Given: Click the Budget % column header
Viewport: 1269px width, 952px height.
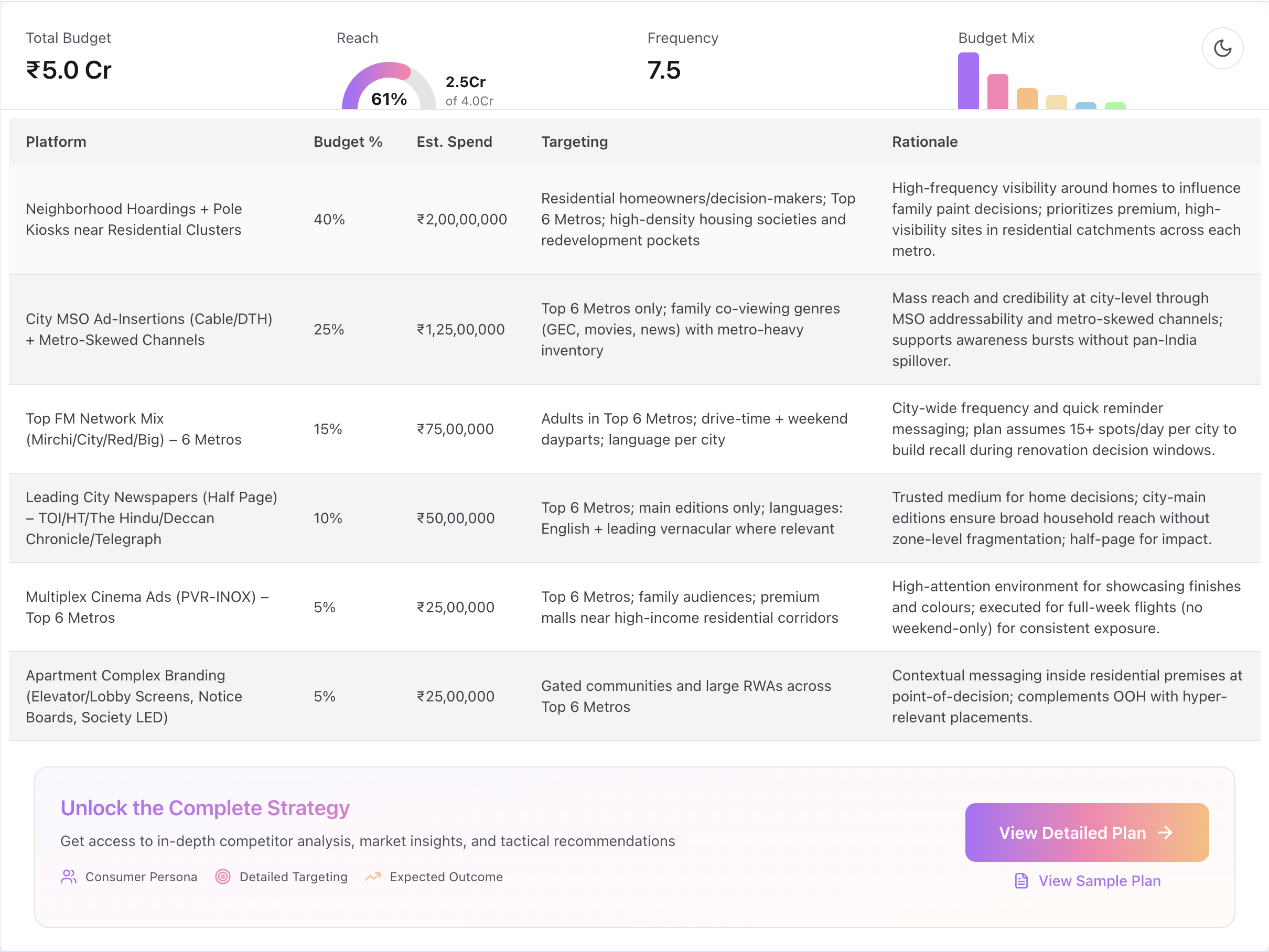Looking at the screenshot, I should point(348,142).
